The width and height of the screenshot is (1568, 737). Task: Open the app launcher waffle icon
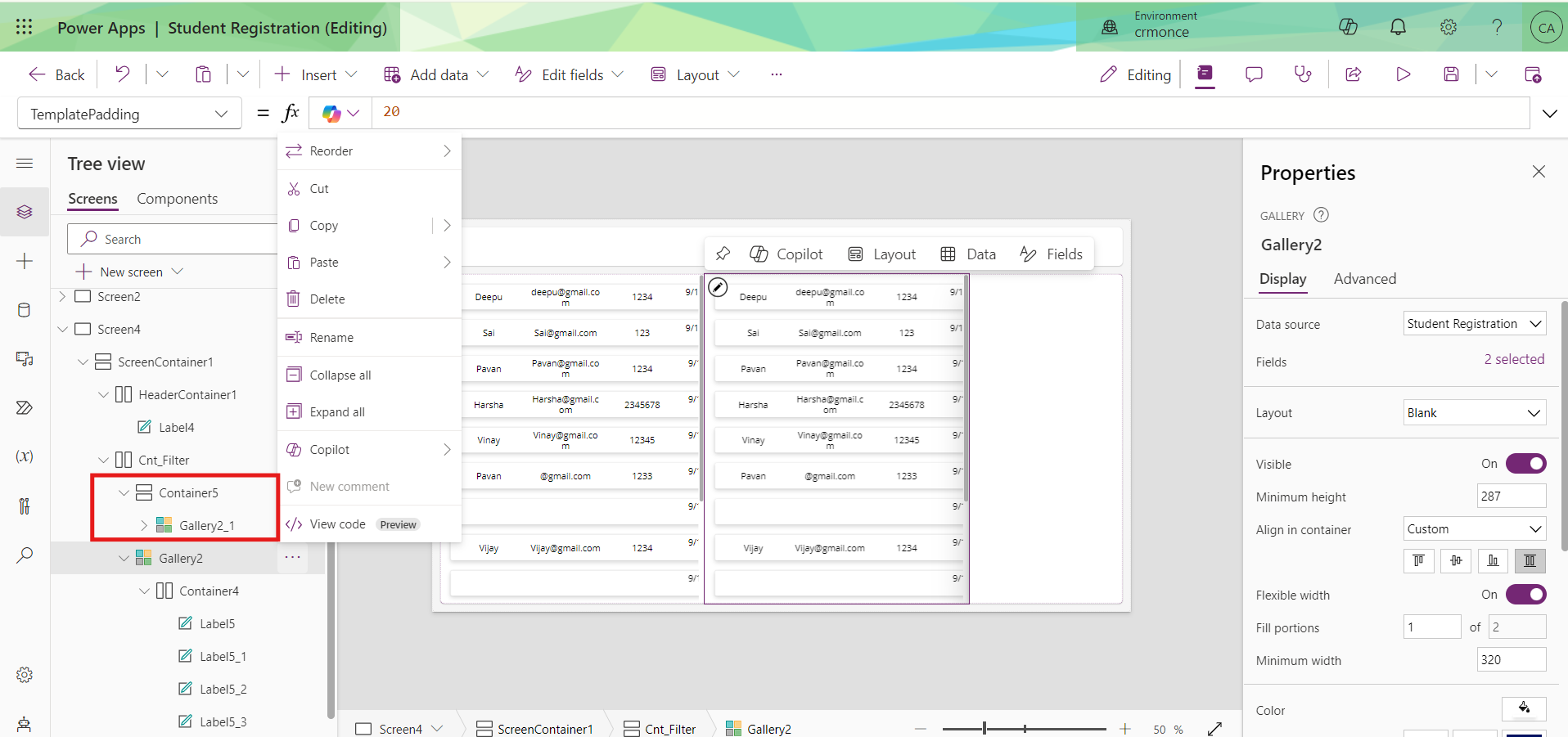point(25,27)
